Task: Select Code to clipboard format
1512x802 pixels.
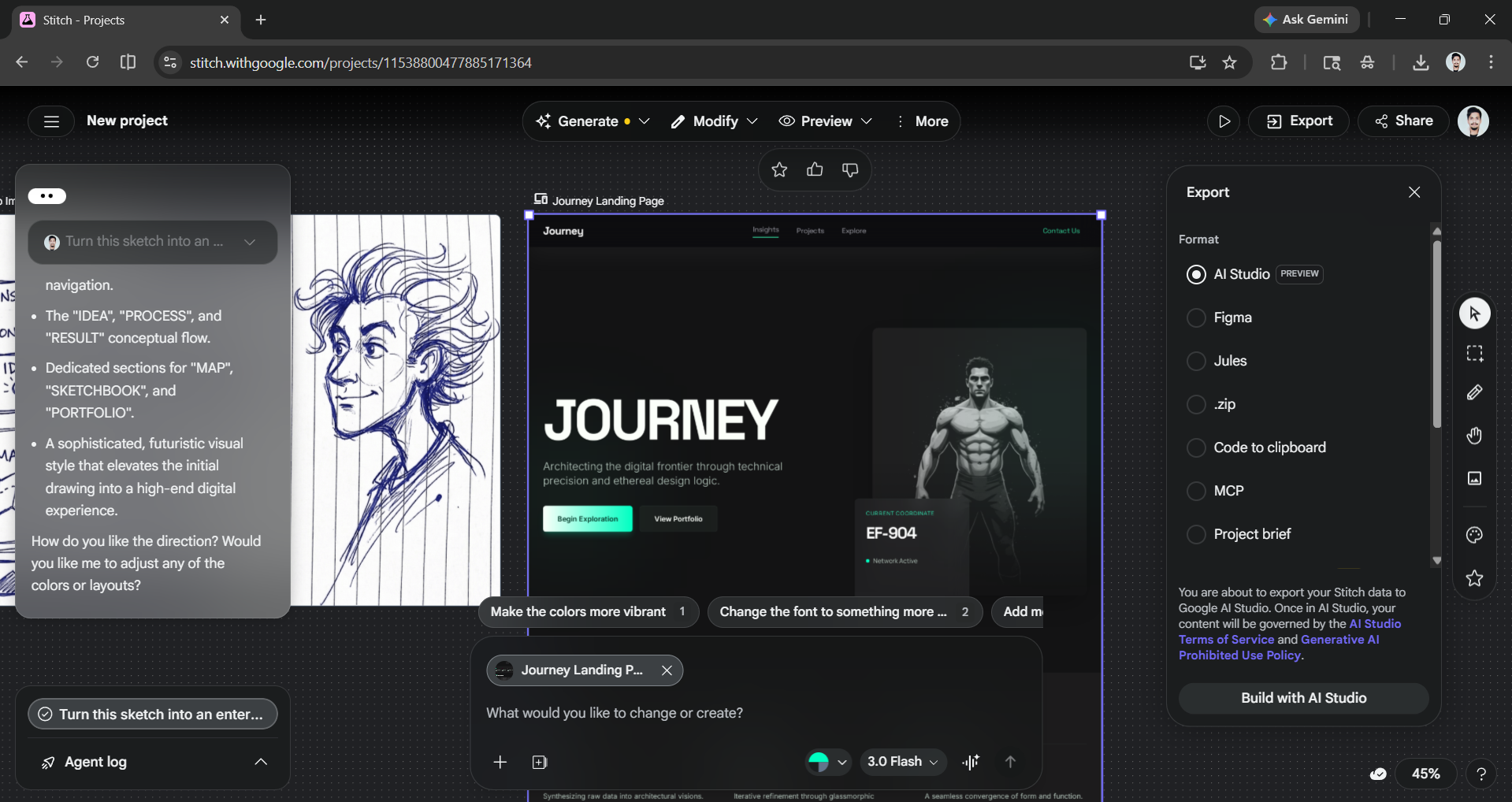Action: tap(1196, 447)
